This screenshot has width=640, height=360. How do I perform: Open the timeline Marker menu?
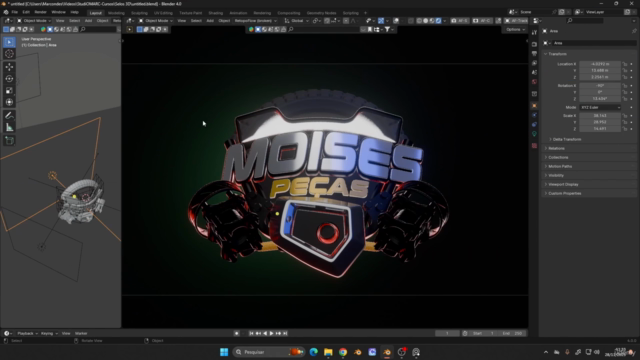[x=81, y=333]
